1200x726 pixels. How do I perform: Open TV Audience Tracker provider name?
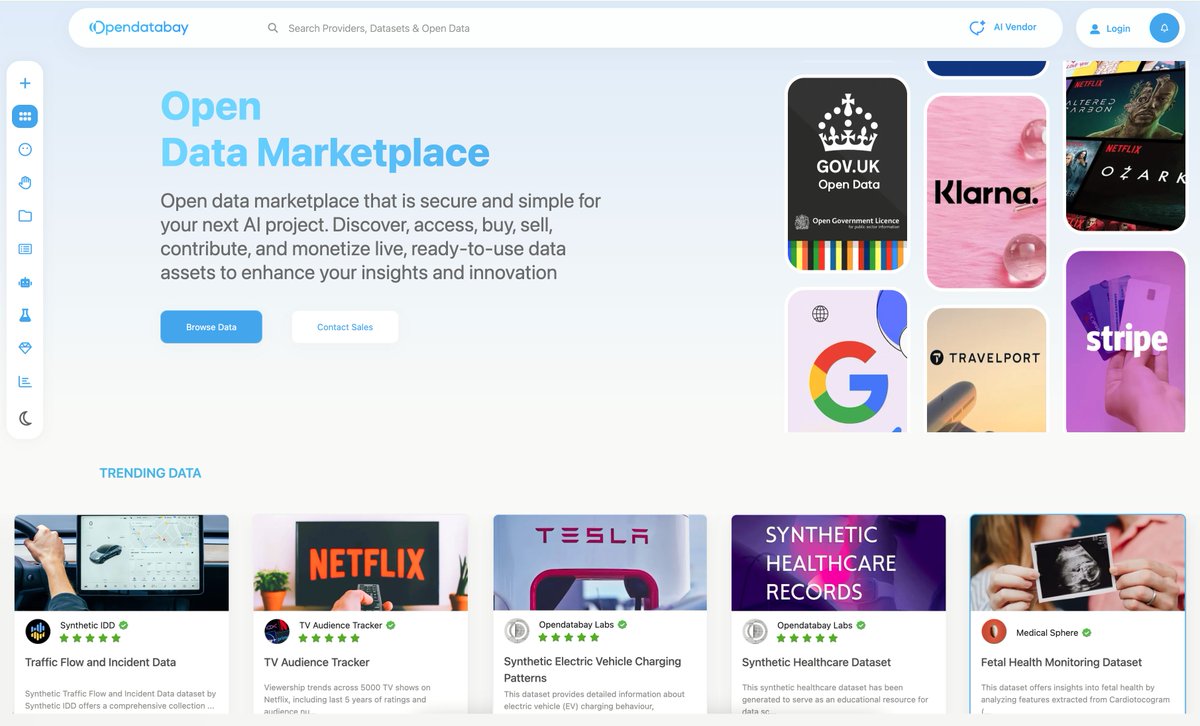(340, 625)
